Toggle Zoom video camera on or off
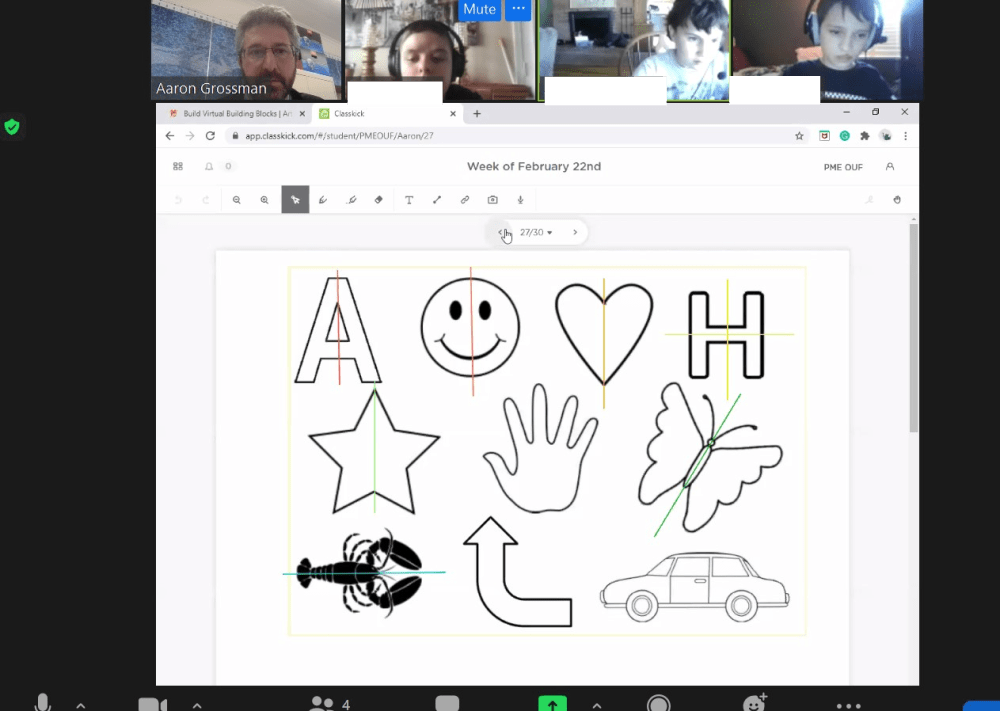The height and width of the screenshot is (711, 1000). [152, 703]
